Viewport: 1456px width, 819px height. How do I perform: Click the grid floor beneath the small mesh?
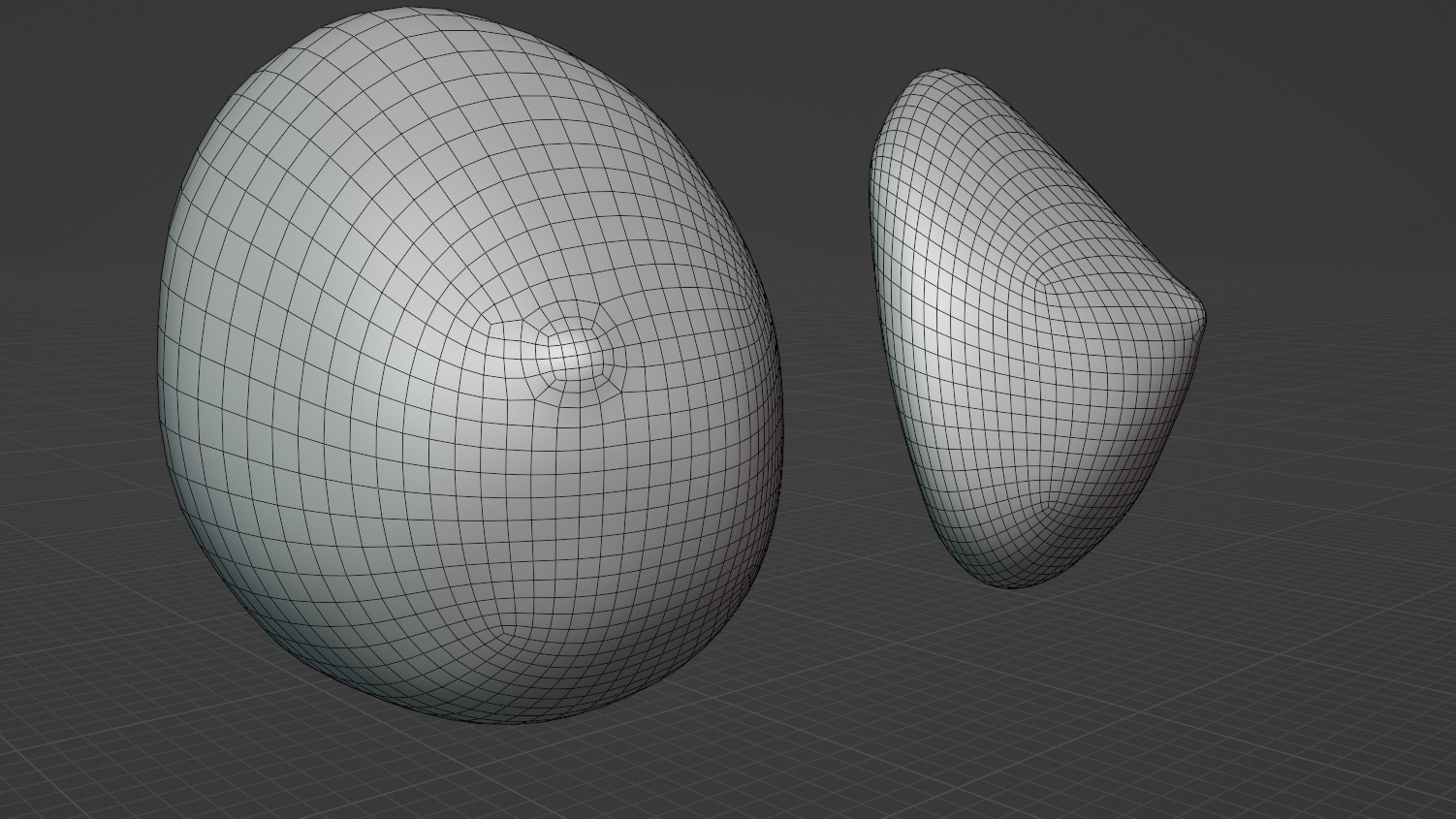coord(1028,659)
